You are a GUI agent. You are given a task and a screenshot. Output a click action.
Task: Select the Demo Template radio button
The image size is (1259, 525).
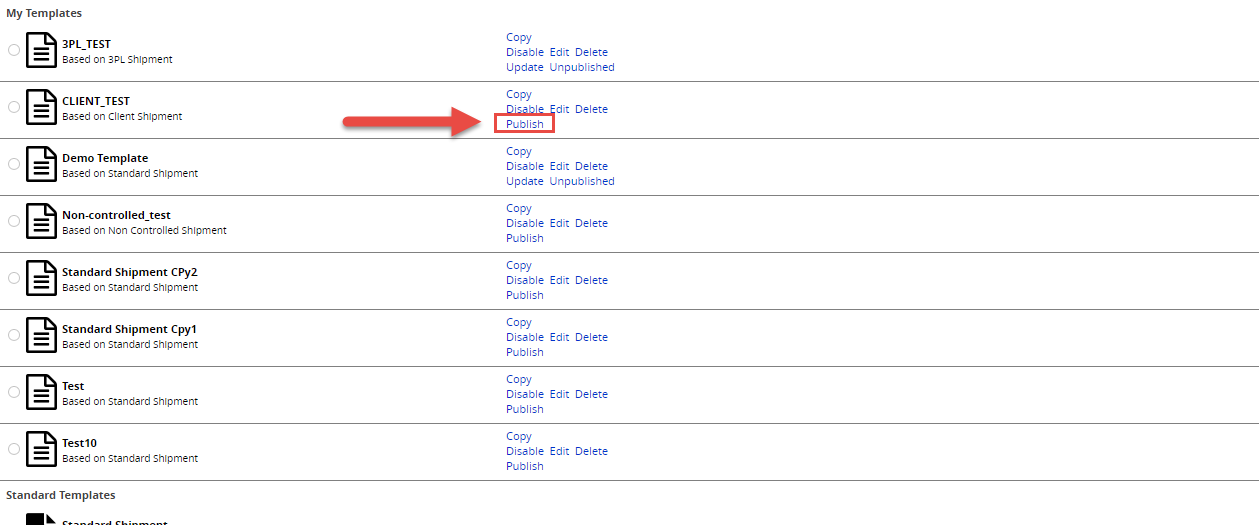pos(14,164)
